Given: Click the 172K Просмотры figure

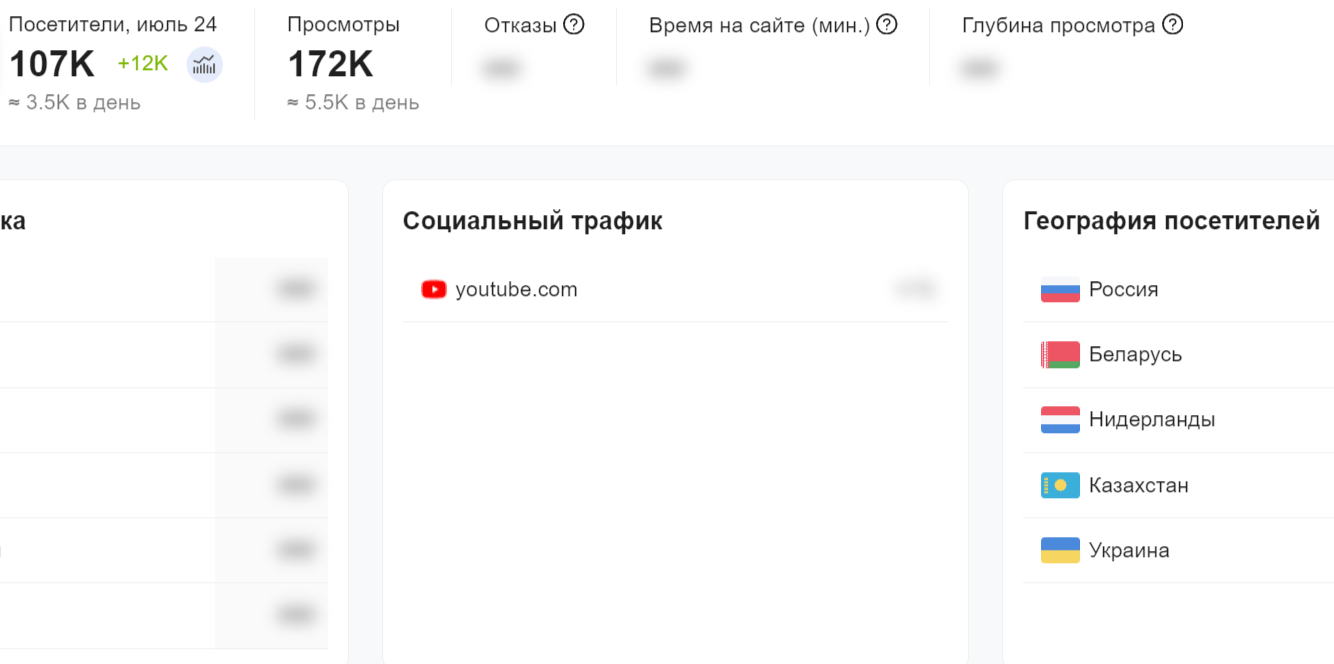Looking at the screenshot, I should tap(330, 65).
